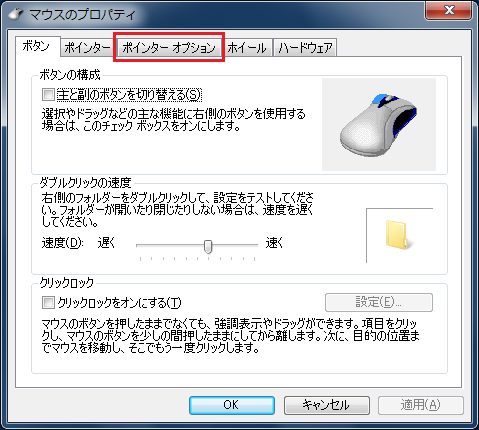
Task: Click the 速度(D) label
Action: [62, 243]
